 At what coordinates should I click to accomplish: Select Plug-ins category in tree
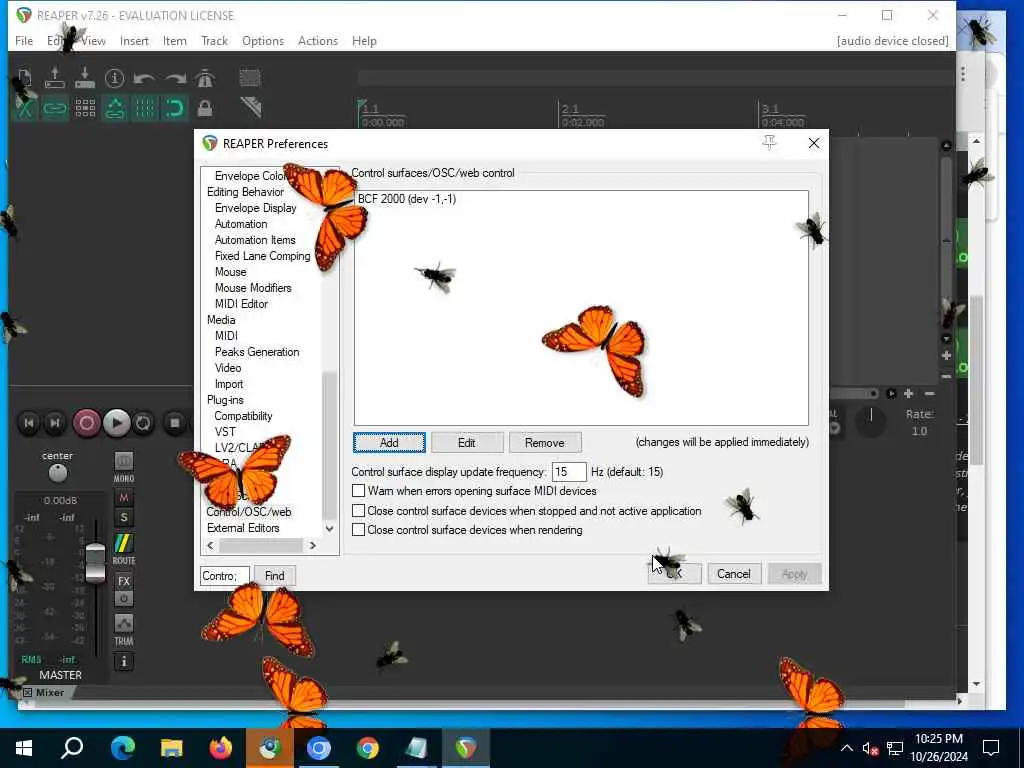[225, 400]
